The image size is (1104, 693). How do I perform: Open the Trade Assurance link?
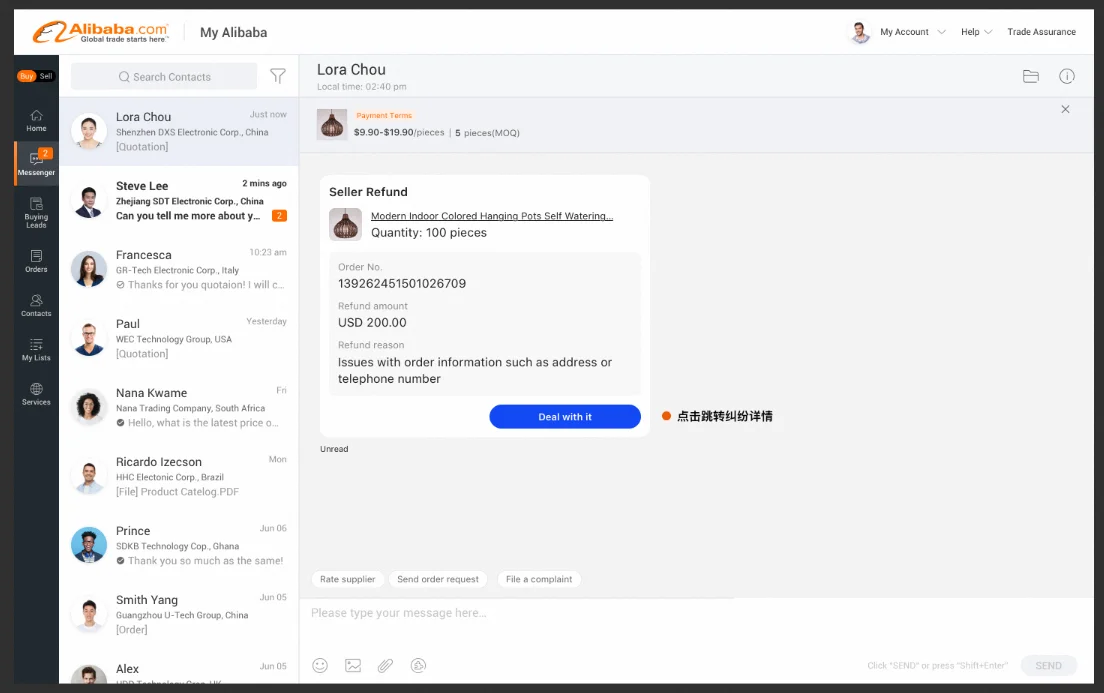[x=1041, y=32]
